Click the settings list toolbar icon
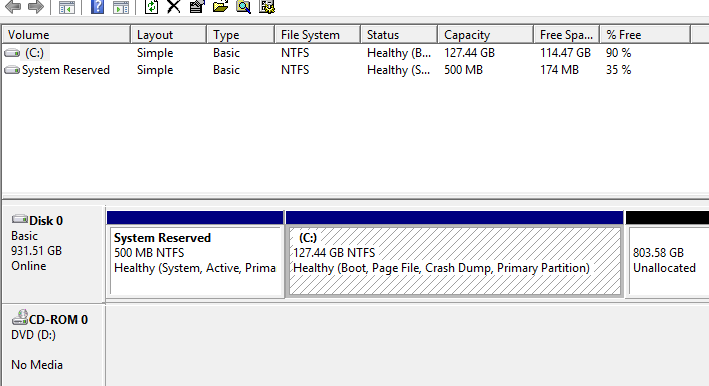The width and height of the screenshot is (709, 386). click(267, 7)
